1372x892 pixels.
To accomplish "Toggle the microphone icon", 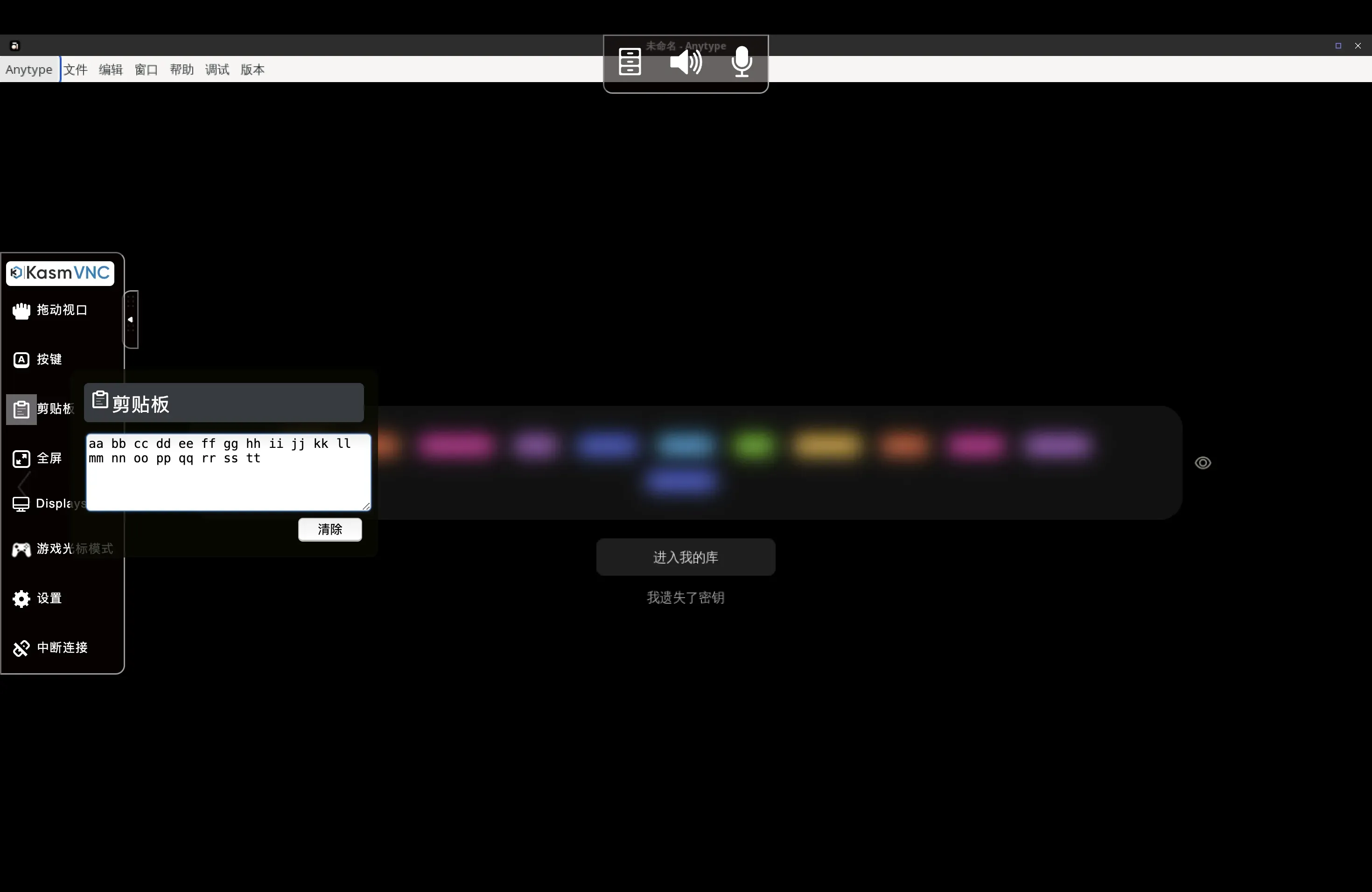I will tap(742, 62).
